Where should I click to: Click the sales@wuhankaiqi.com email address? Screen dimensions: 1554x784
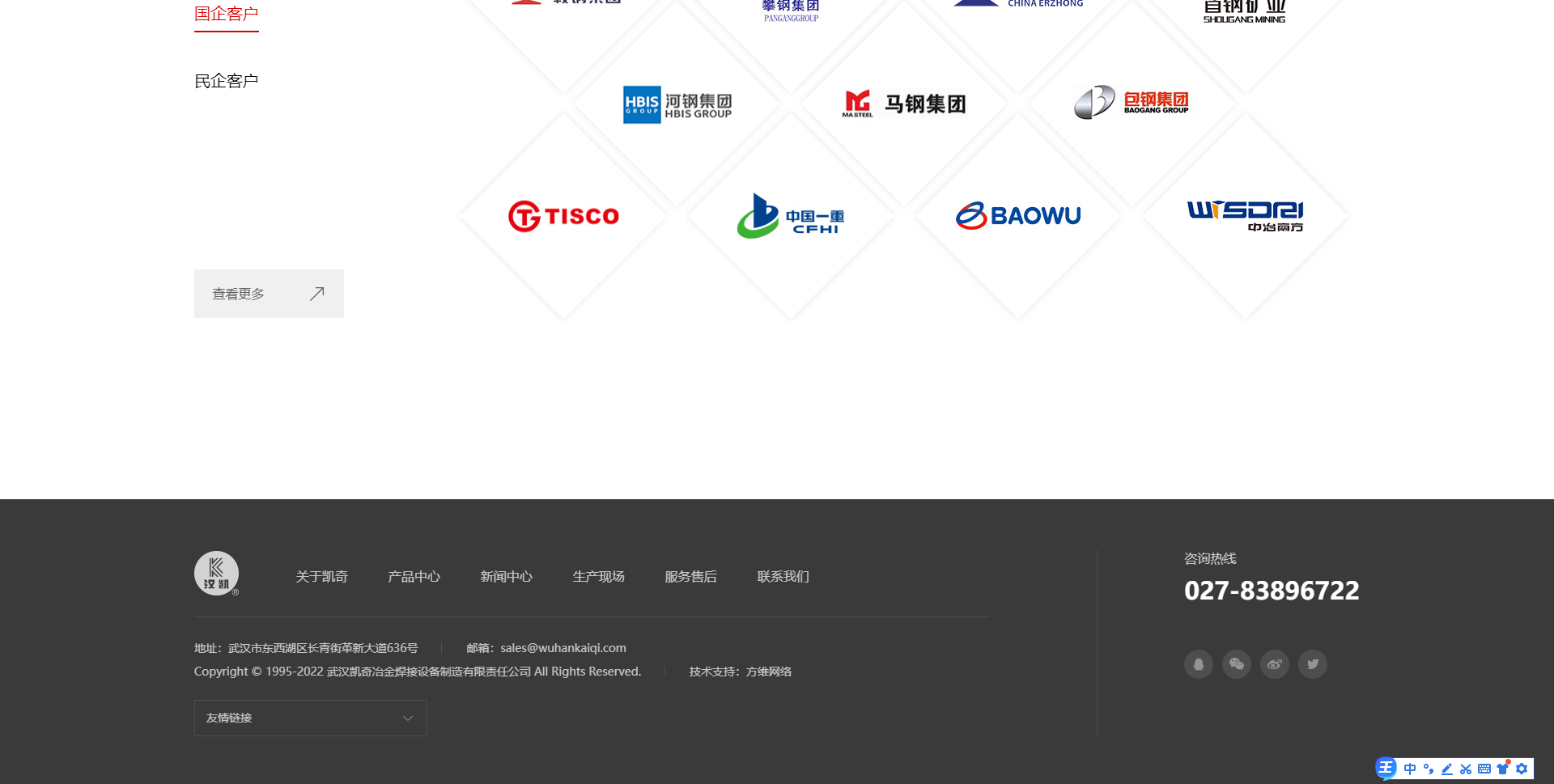pyautogui.click(x=563, y=648)
